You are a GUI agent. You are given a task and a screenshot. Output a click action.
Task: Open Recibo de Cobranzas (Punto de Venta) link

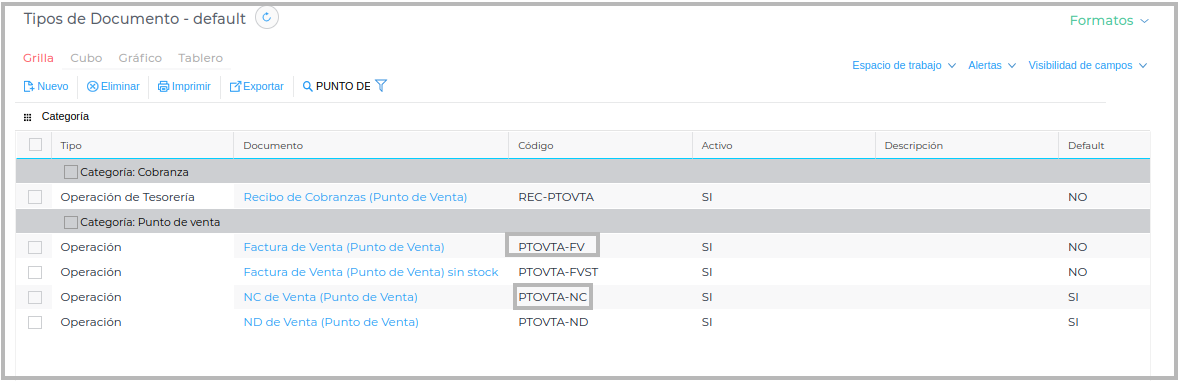point(355,197)
